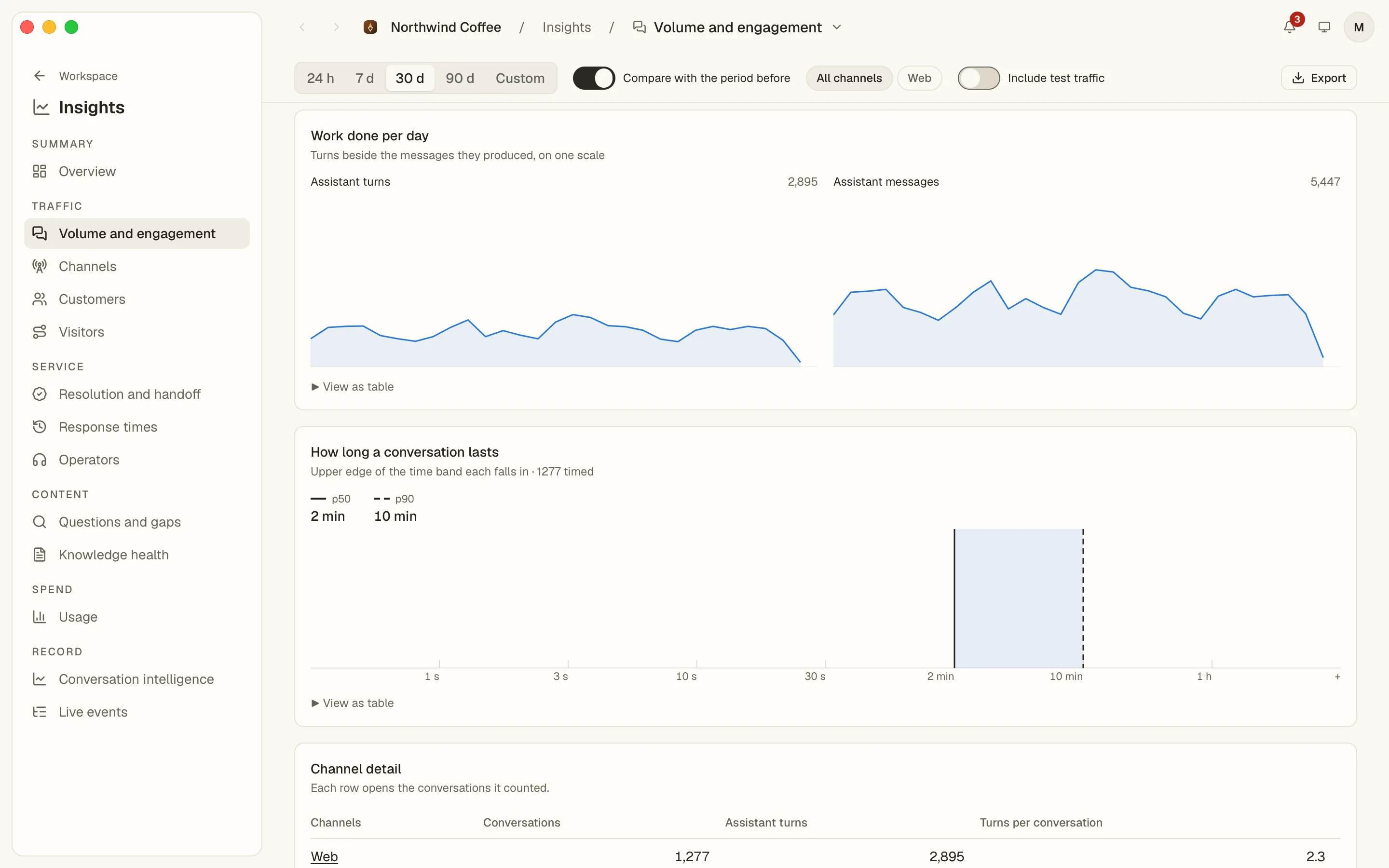This screenshot has width=1389, height=868.
Task: Click the Assistant turns area chart
Action: [x=564, y=281]
